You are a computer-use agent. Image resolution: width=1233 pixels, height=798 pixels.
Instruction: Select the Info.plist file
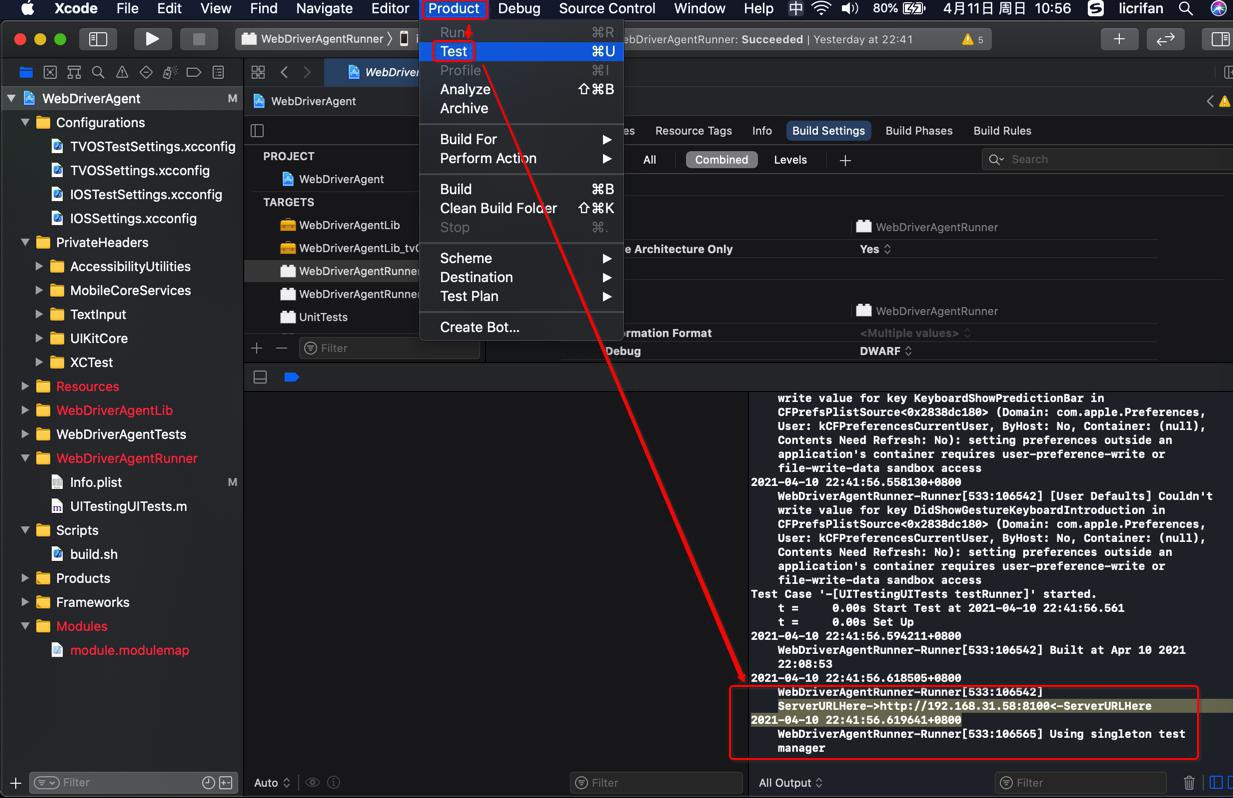(x=96, y=482)
